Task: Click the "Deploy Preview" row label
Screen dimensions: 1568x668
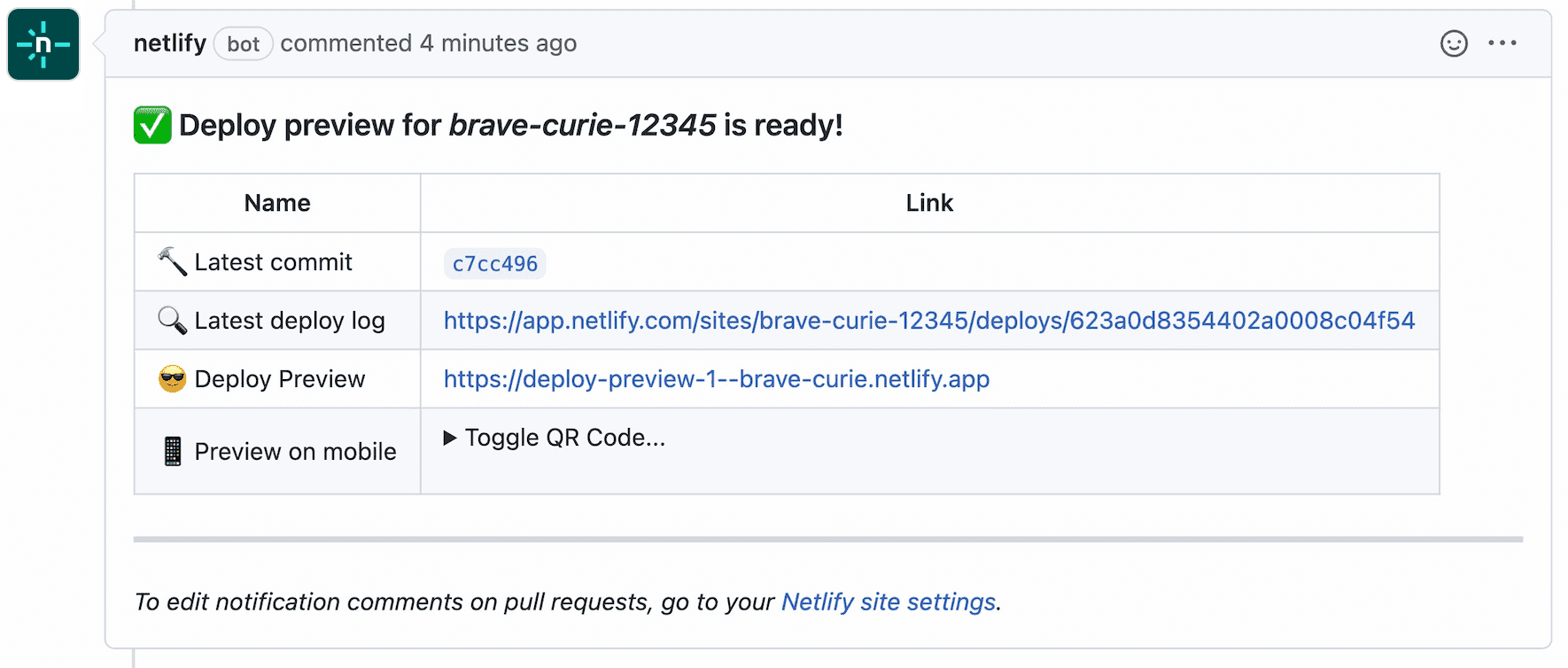Action: 280,379
